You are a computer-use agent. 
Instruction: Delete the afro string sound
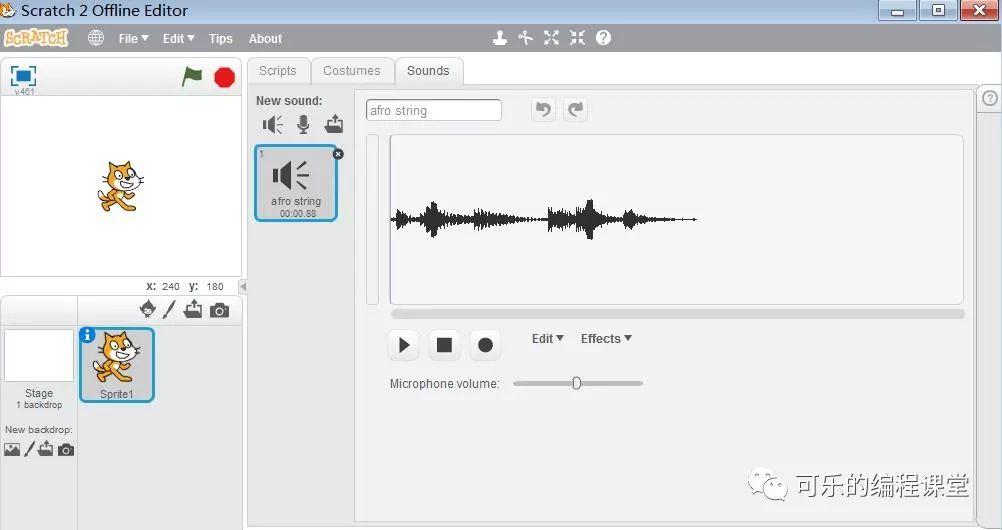(338, 154)
